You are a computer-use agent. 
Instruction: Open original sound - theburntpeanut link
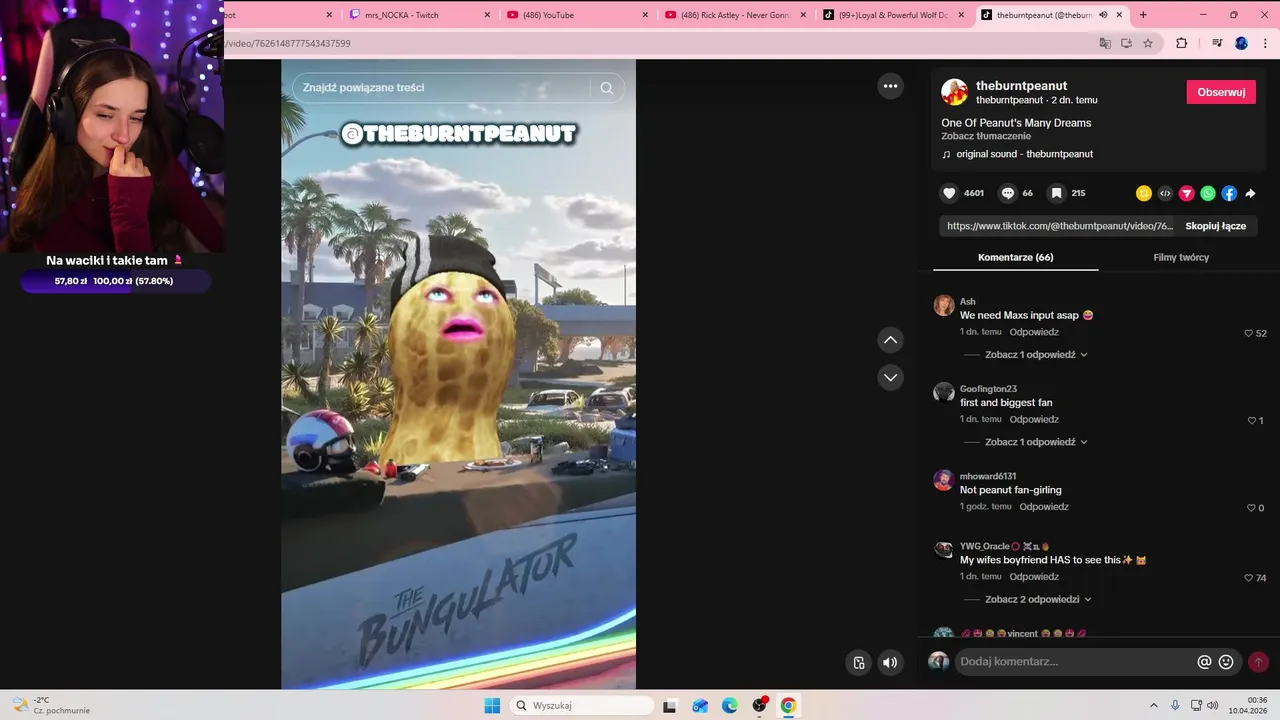(x=1024, y=154)
